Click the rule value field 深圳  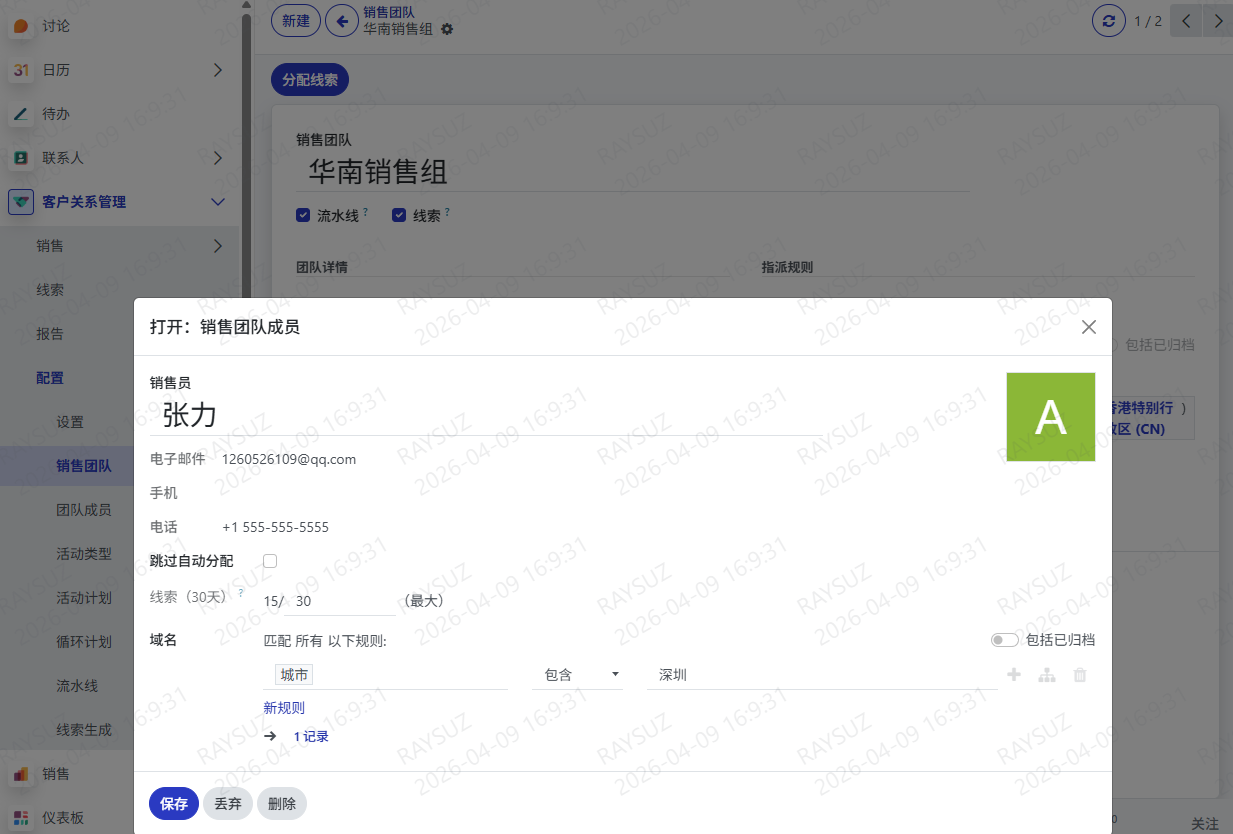pyautogui.click(x=822, y=675)
